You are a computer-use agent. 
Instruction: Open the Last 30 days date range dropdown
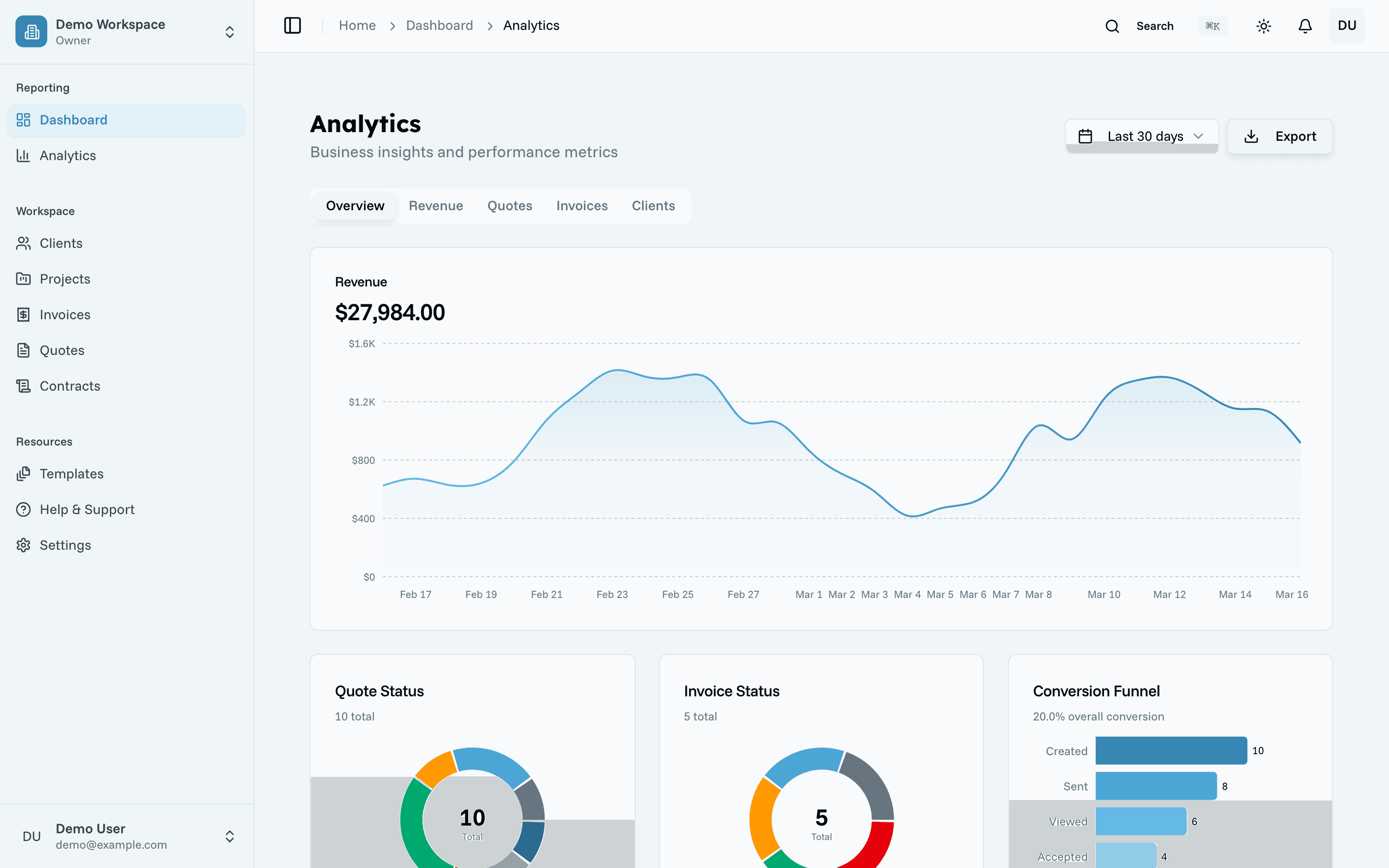(x=1141, y=136)
